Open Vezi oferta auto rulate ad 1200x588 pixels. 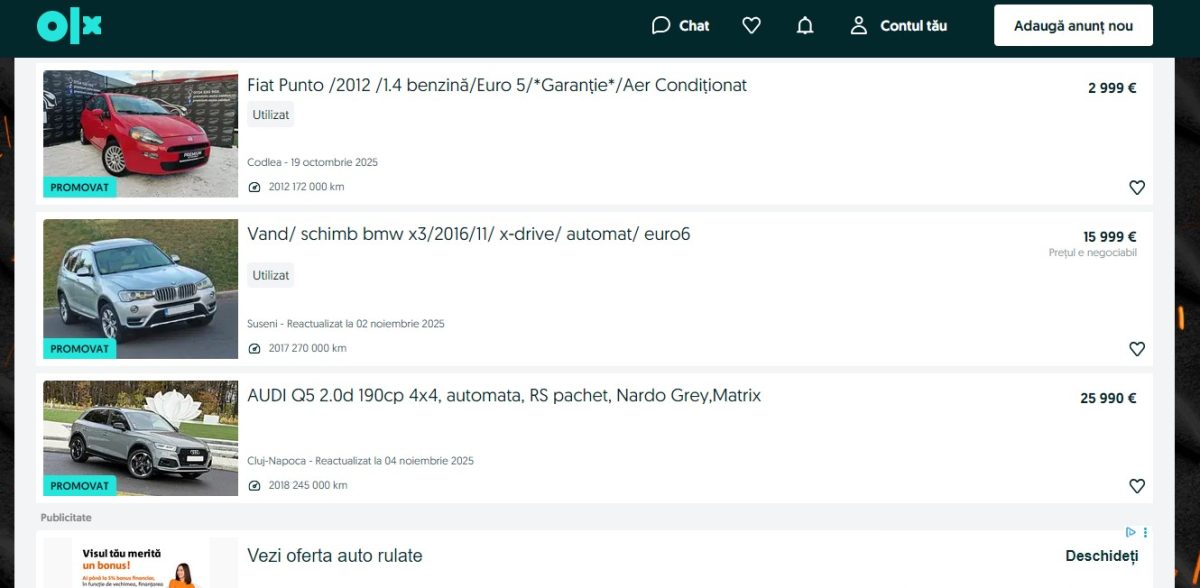click(x=335, y=556)
